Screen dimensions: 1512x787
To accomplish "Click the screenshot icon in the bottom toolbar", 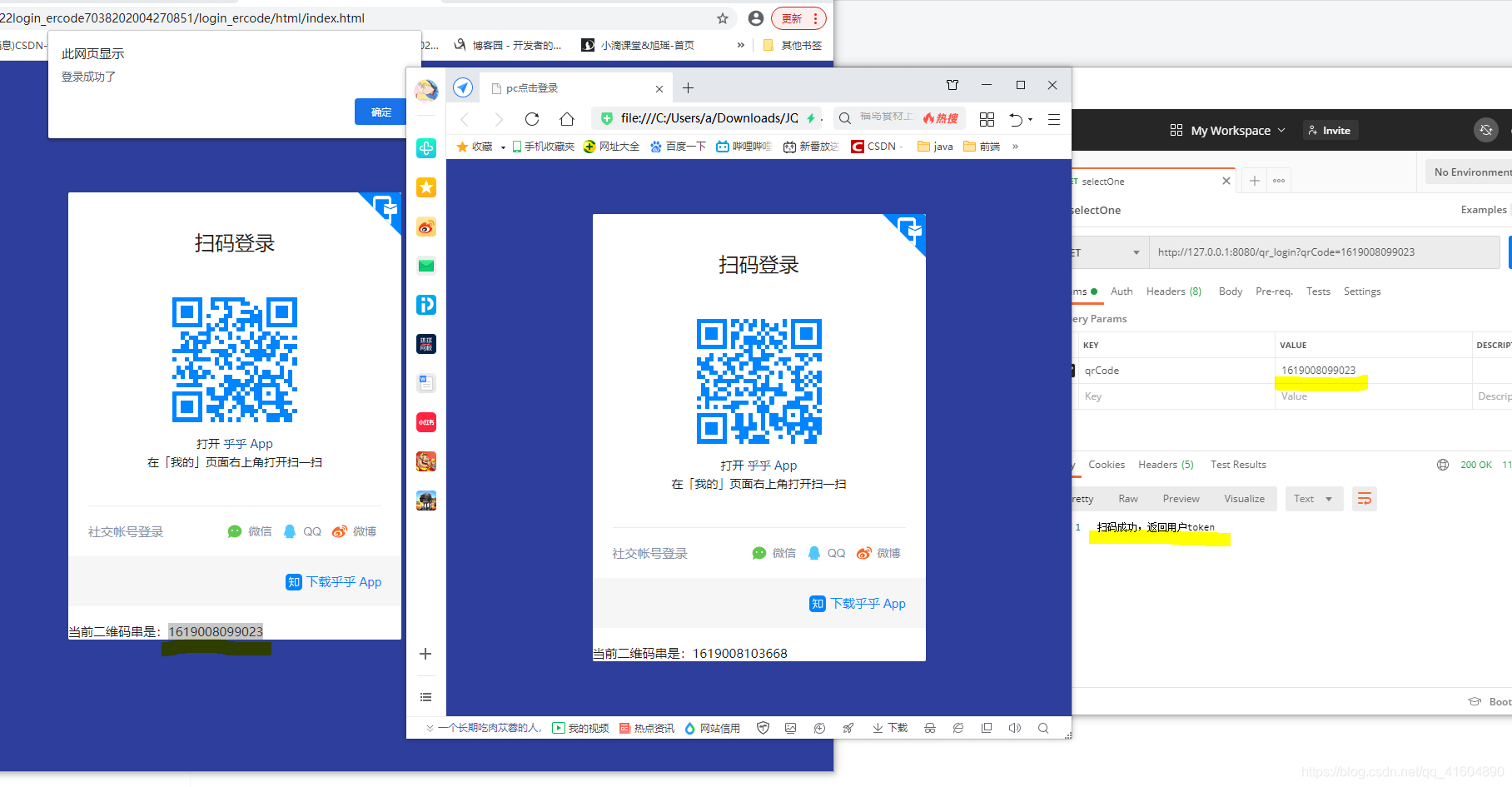I will (x=790, y=727).
